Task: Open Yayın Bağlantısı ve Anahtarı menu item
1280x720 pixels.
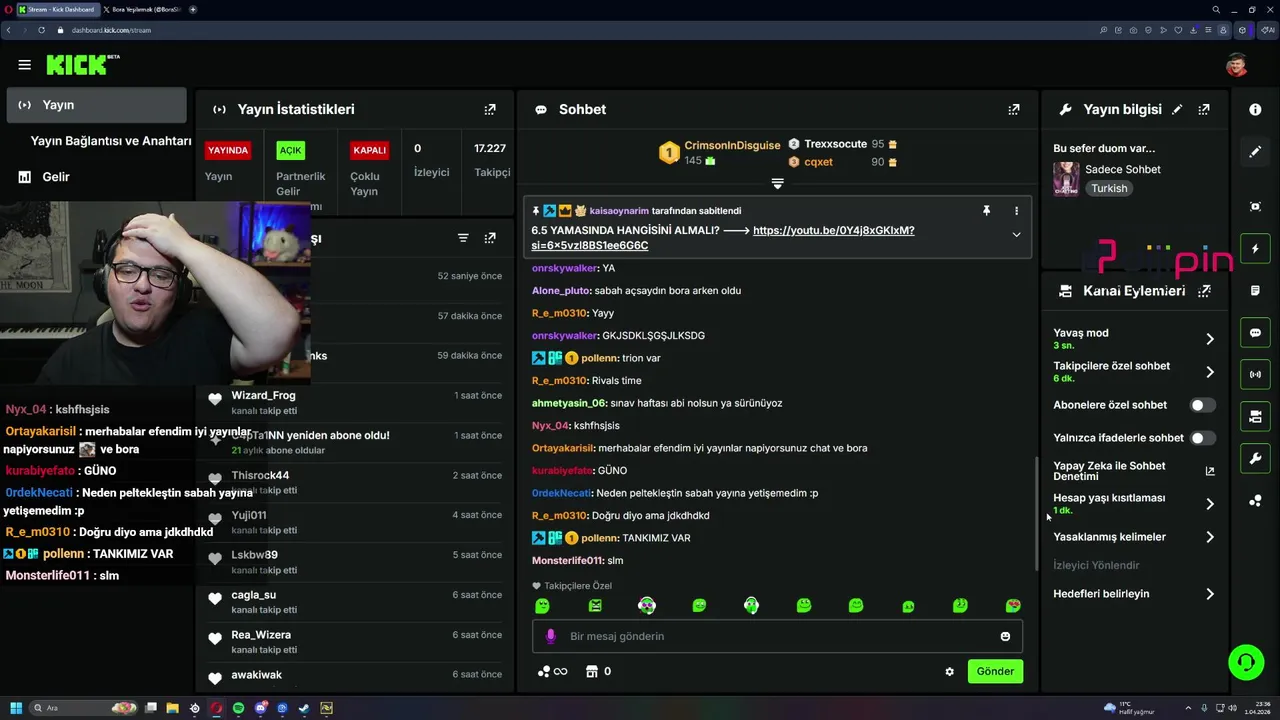Action: (110, 141)
